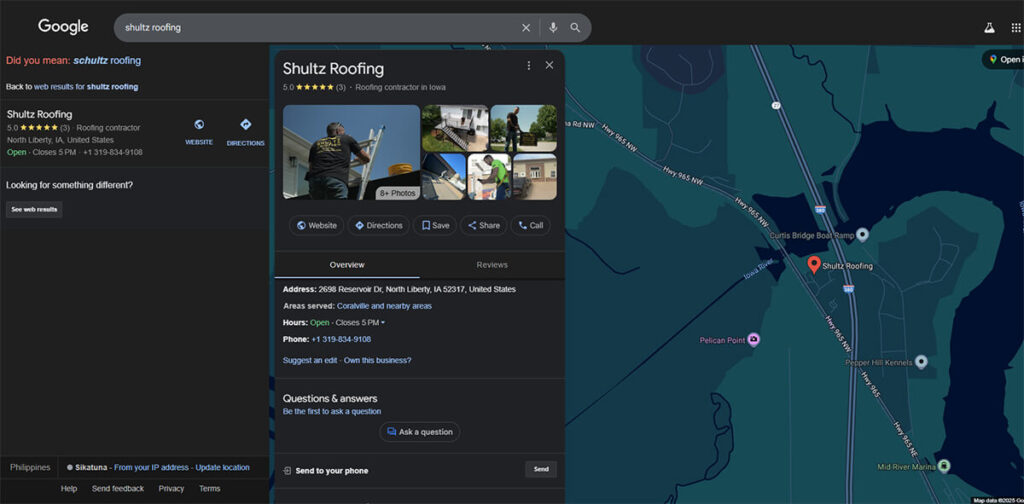Expand the hours dropdown arrow

tap(383, 323)
